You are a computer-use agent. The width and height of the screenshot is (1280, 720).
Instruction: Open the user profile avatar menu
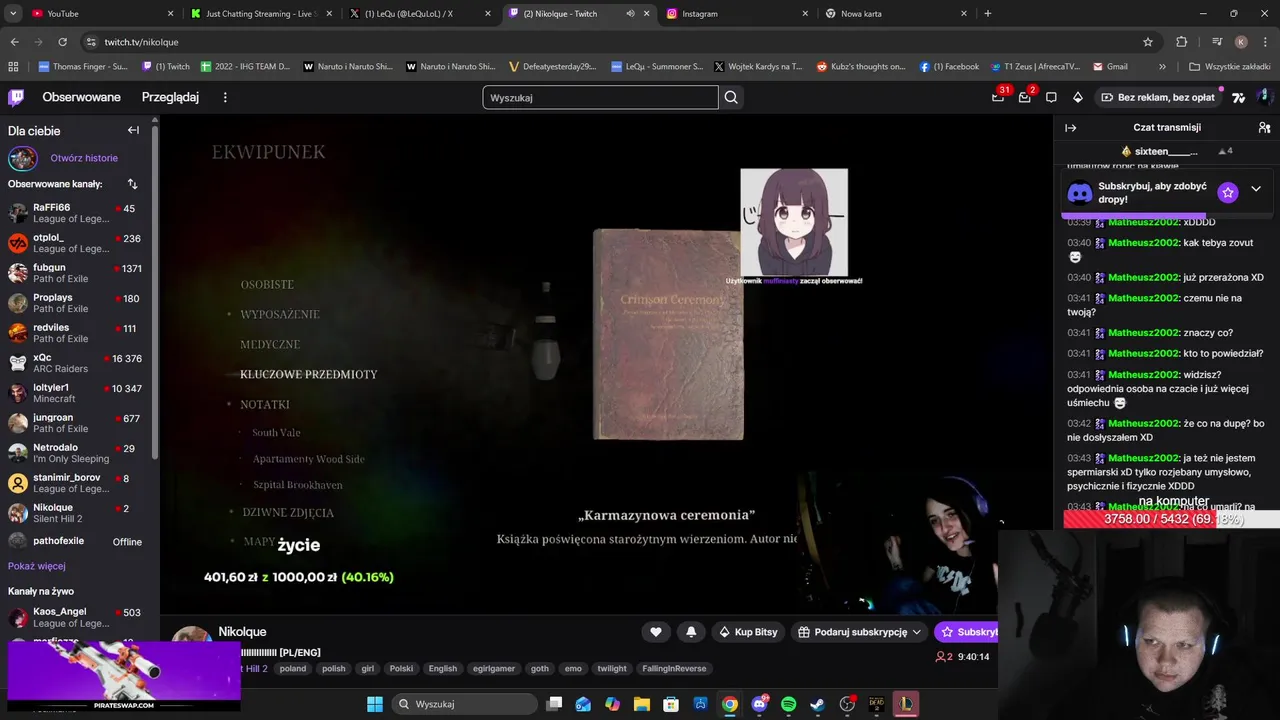(1264, 97)
